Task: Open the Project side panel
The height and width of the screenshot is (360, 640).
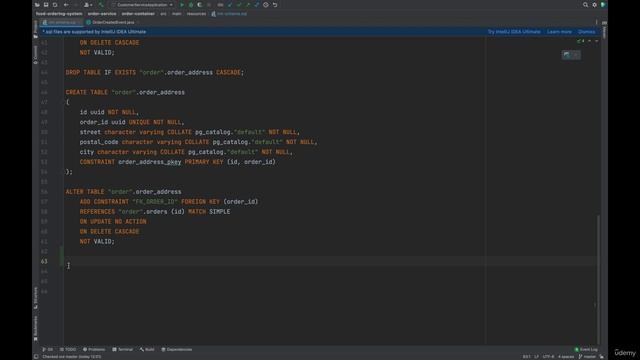Action: (36, 29)
